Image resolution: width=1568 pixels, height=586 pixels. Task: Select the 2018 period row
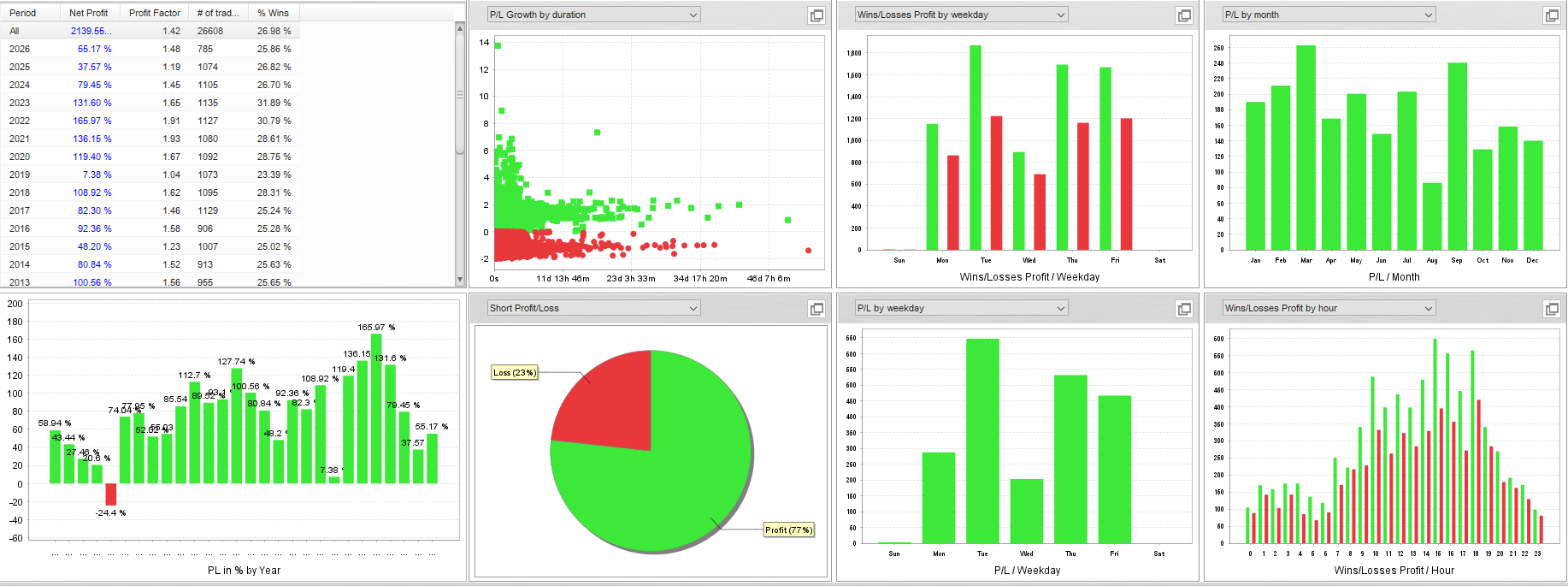pyautogui.click(x=150, y=192)
